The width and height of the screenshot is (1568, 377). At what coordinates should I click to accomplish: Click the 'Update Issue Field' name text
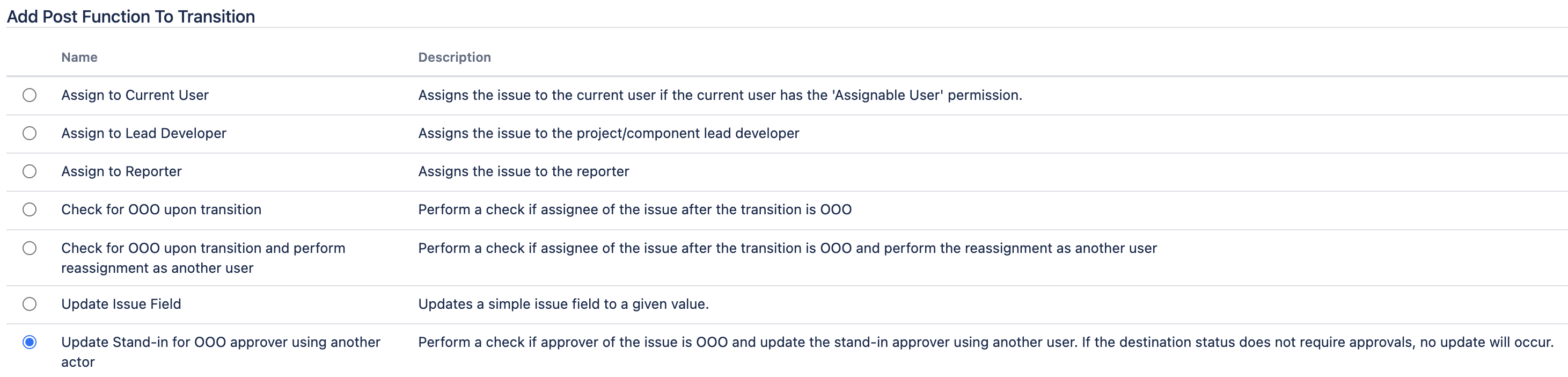pyautogui.click(x=121, y=304)
